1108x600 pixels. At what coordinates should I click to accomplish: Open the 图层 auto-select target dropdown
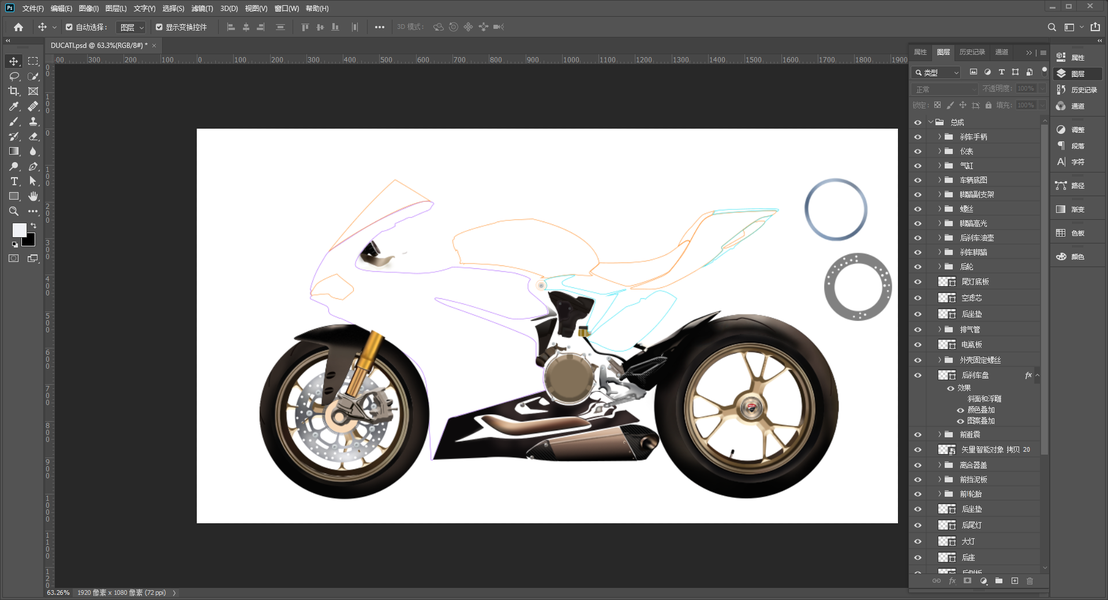131,27
